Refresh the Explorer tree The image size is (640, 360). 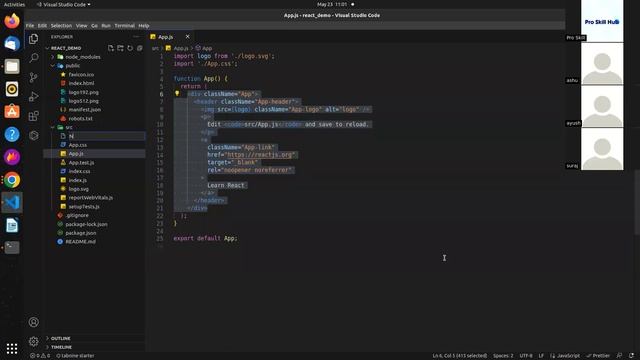point(130,48)
